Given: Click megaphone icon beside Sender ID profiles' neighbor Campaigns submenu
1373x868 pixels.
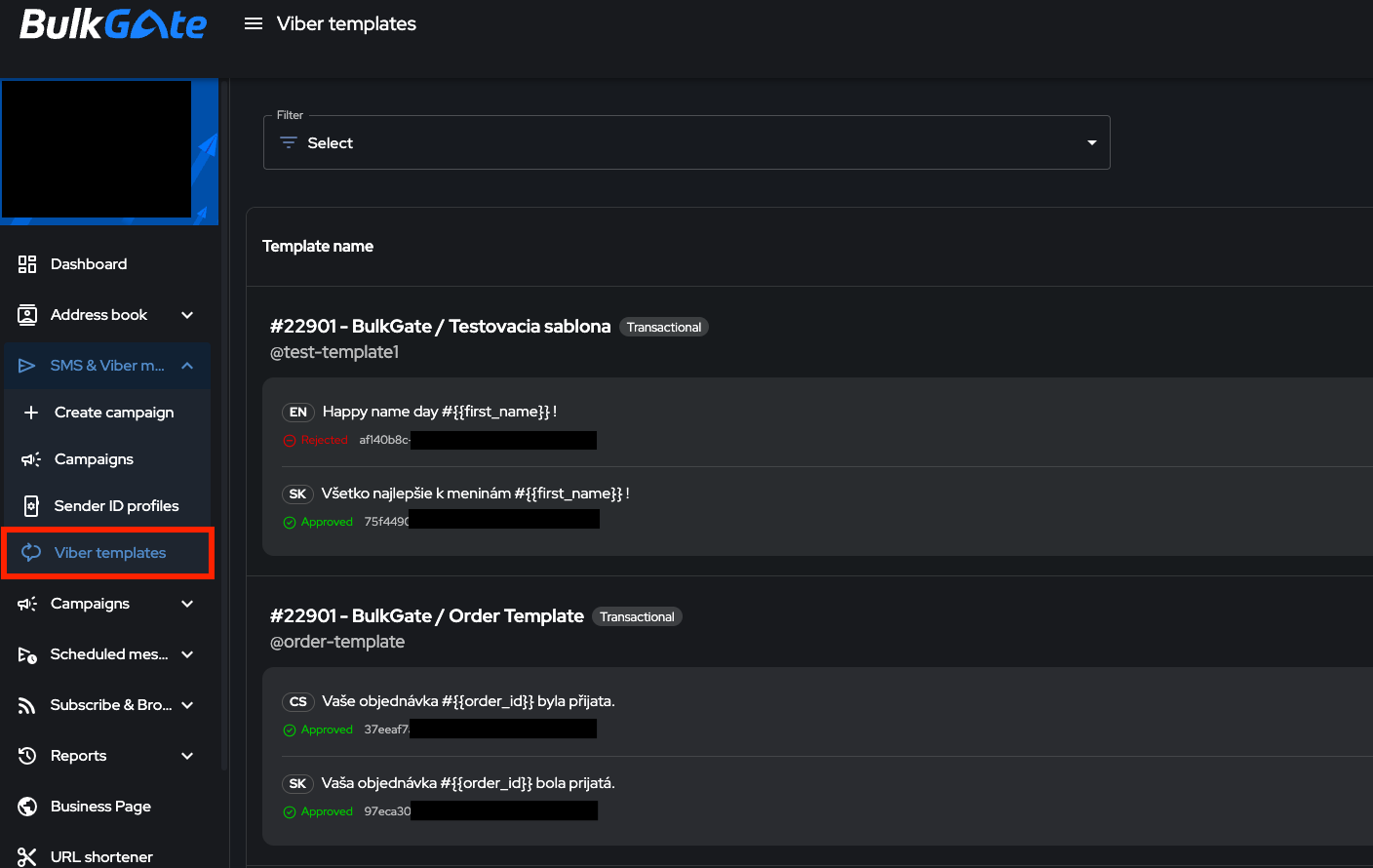Looking at the screenshot, I should (x=31, y=459).
